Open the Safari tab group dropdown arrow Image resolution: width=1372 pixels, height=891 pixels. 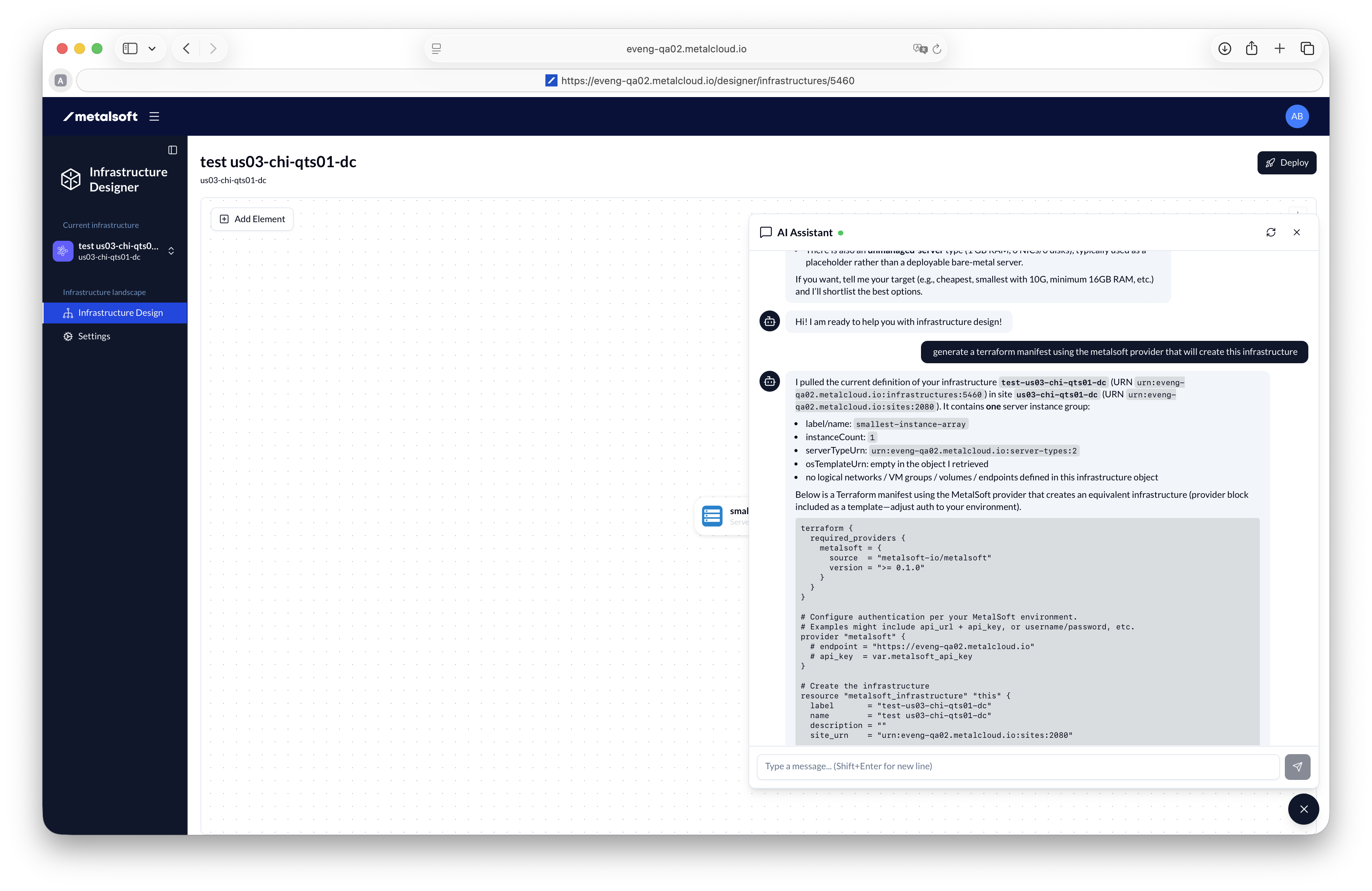point(152,49)
